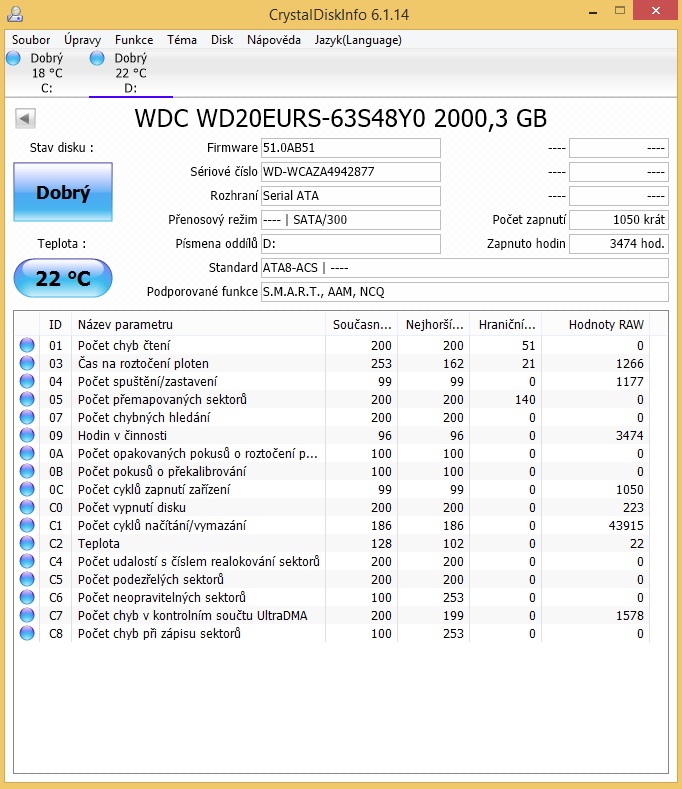The height and width of the screenshot is (789, 682).
Task: Click the Standard field ATA8-ACS
Action: pyautogui.click(x=465, y=268)
